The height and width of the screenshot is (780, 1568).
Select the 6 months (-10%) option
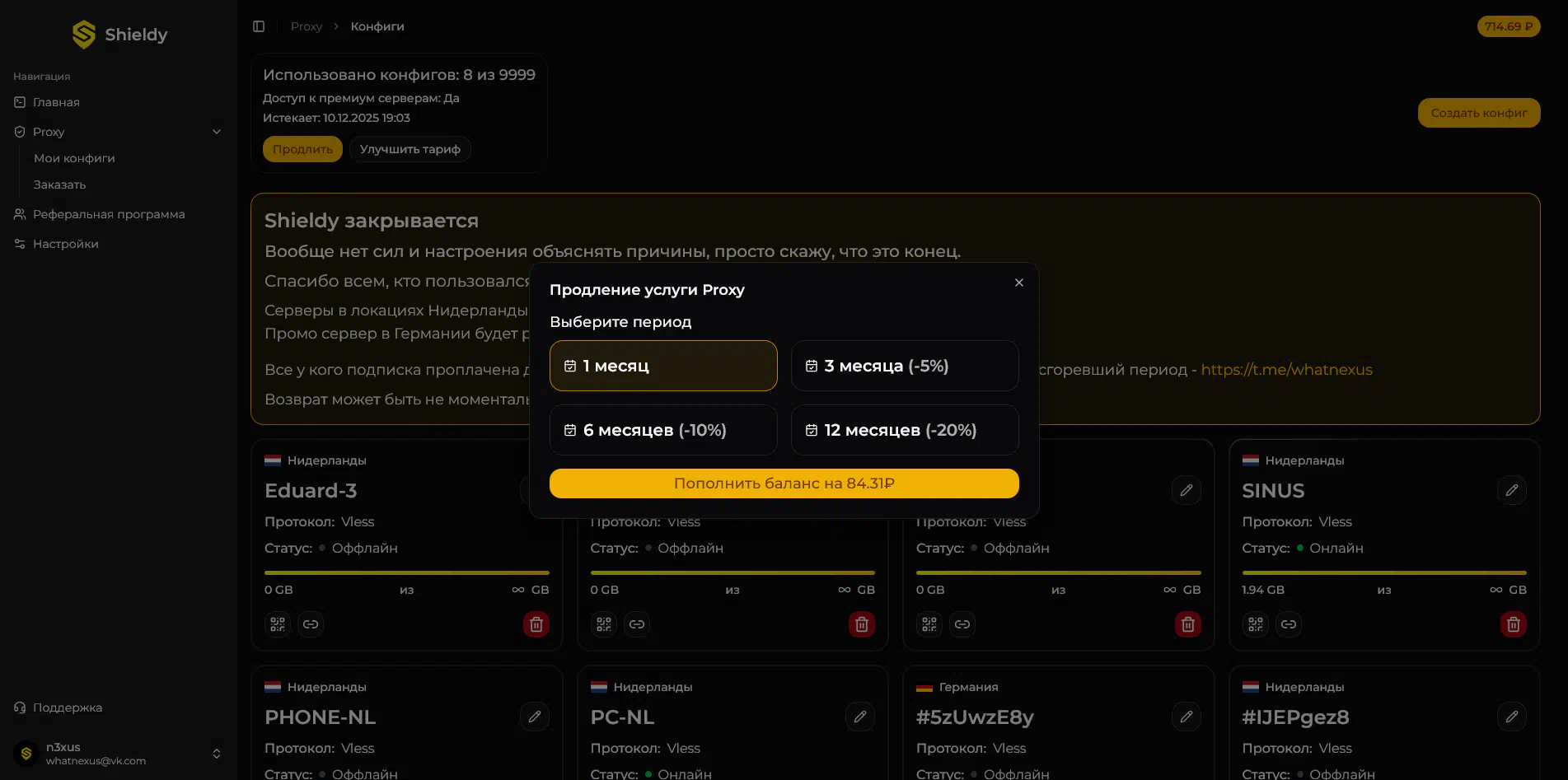coord(663,430)
